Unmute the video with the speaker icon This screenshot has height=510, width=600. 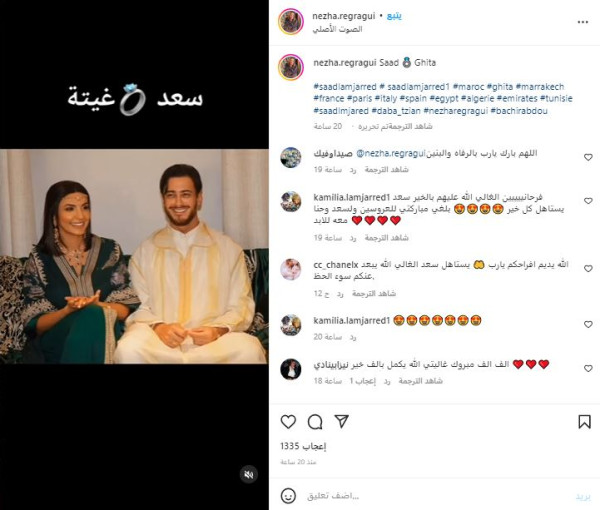click(249, 475)
